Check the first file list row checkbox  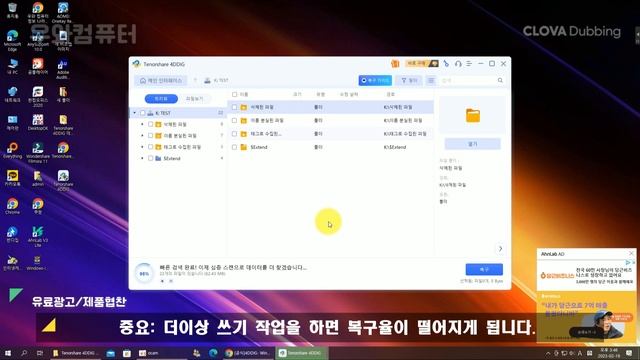234,107
